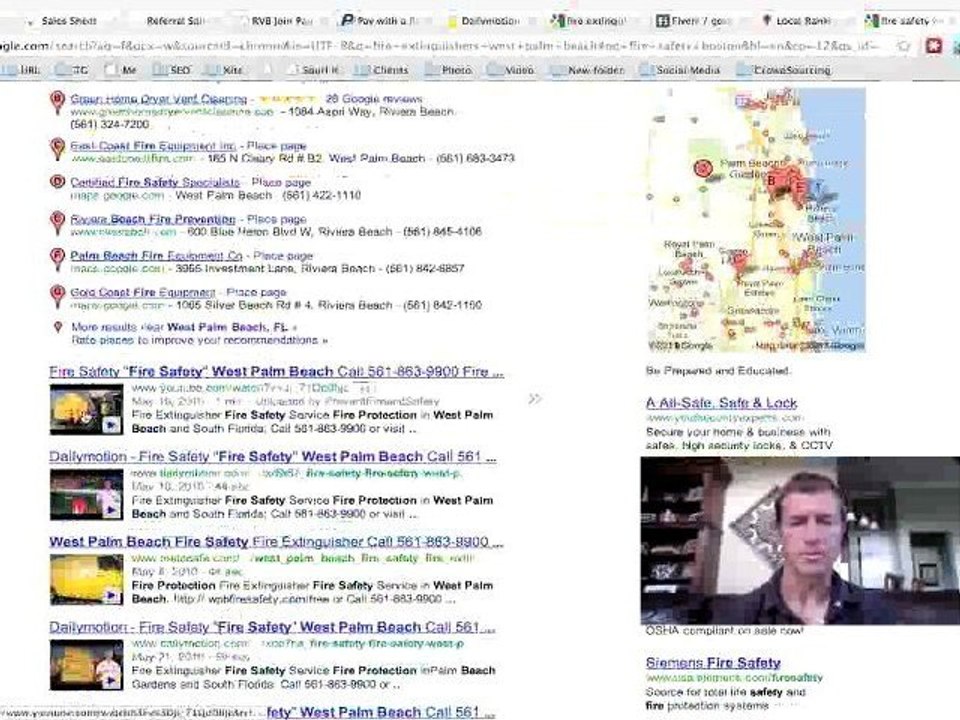Image resolution: width=960 pixels, height=720 pixels.
Task: Click the Clients bookmark folder icon
Action: click(x=362, y=70)
